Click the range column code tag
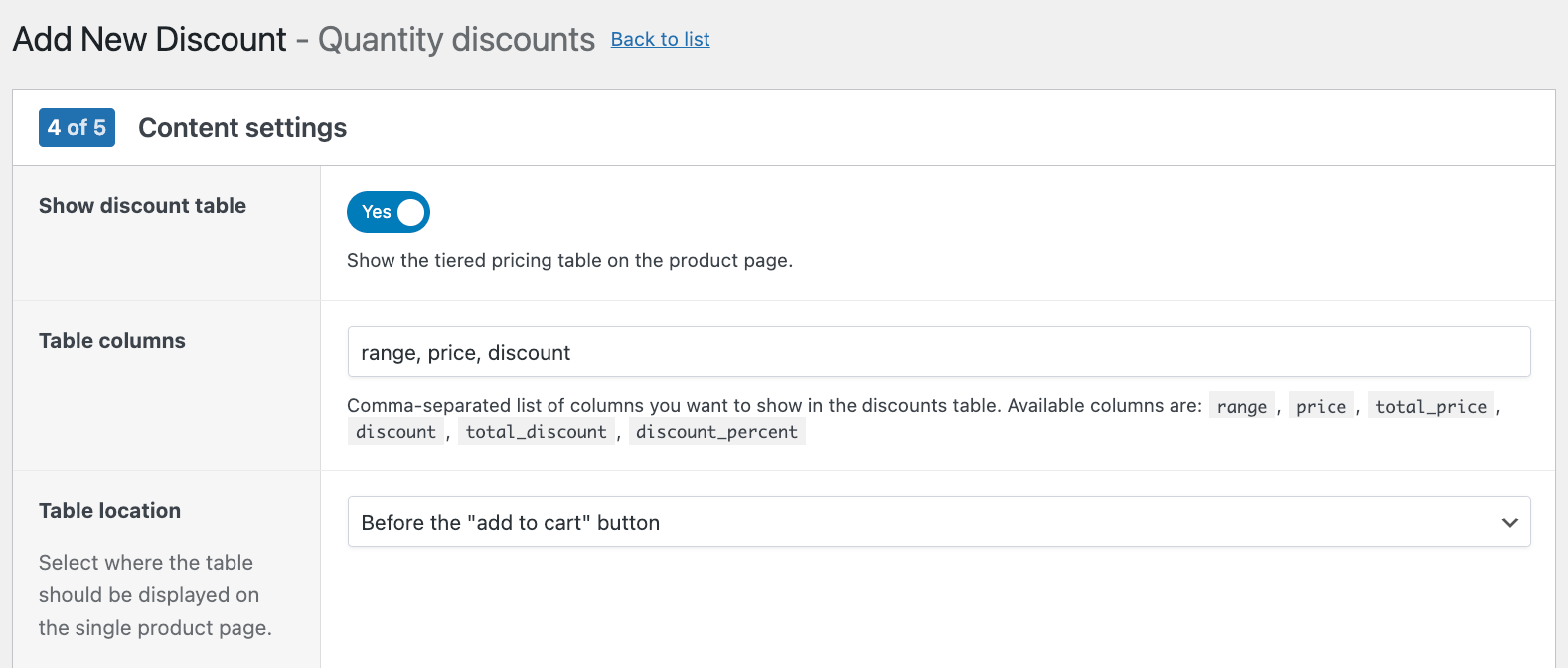Screen dimensions: 1568x668 (1242, 406)
